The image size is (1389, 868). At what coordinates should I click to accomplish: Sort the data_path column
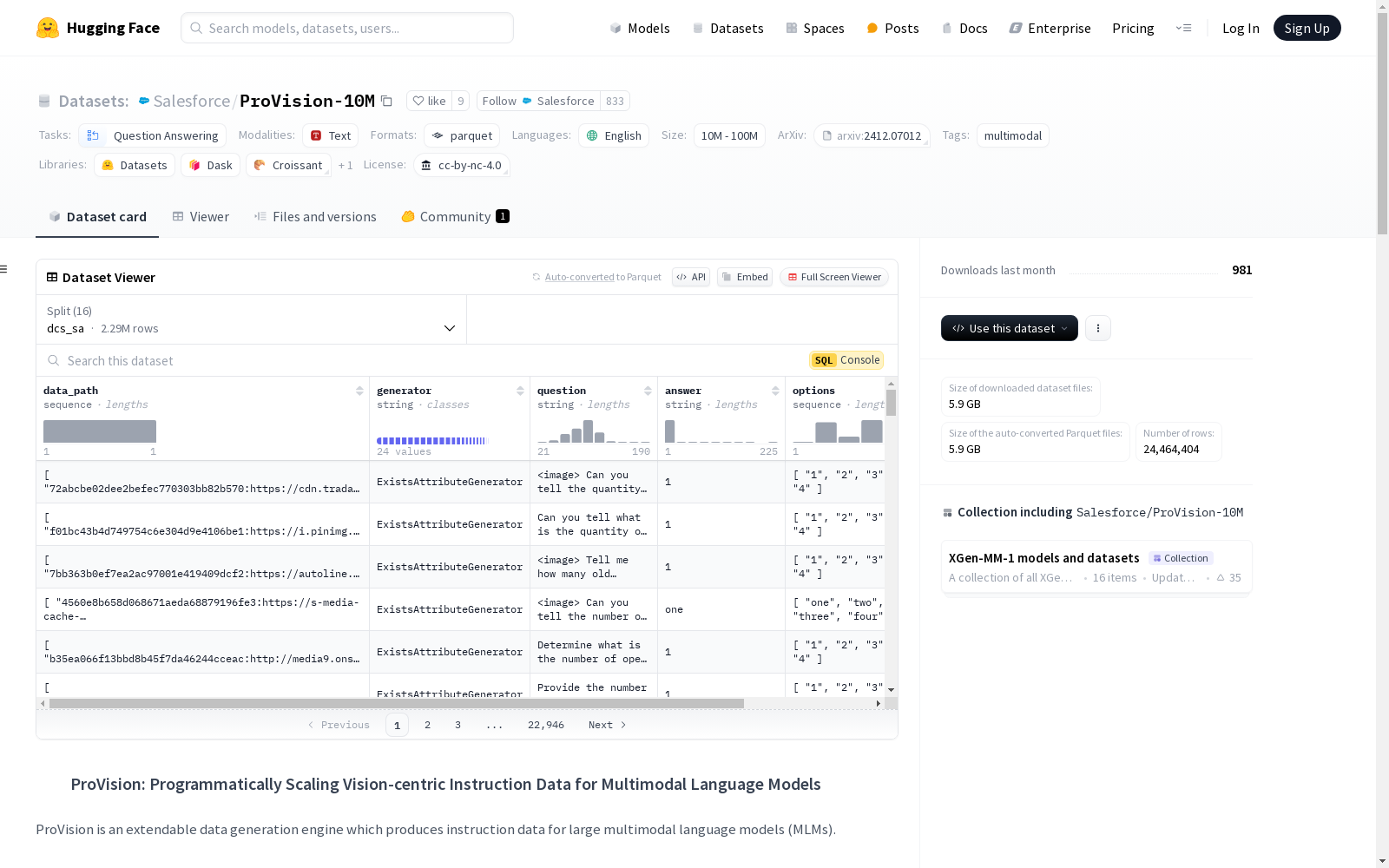click(359, 391)
